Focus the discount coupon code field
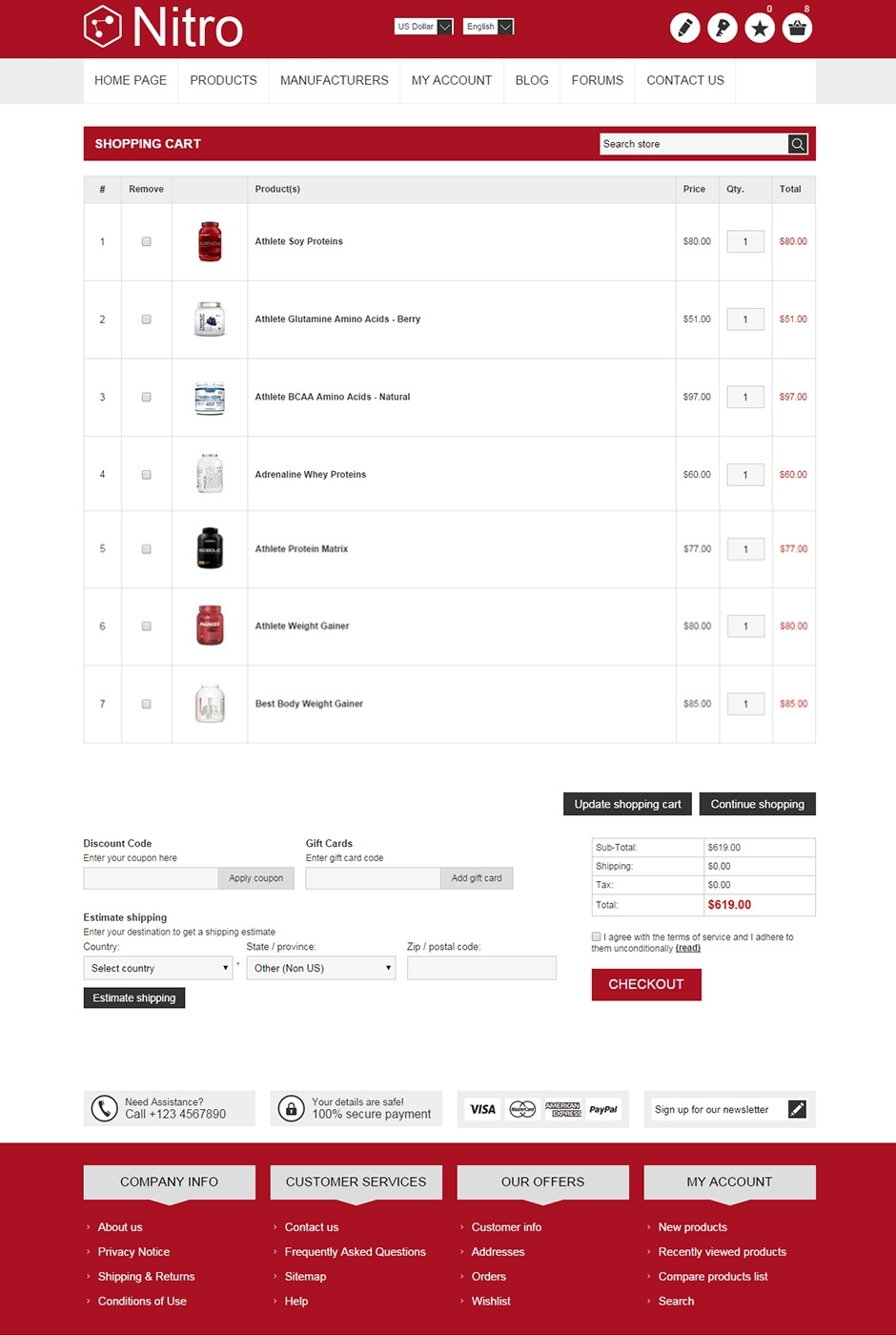 [x=151, y=878]
